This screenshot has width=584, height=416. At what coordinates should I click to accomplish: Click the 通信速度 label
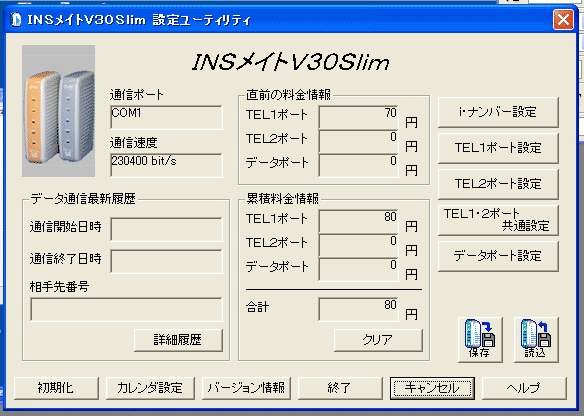[x=134, y=143]
